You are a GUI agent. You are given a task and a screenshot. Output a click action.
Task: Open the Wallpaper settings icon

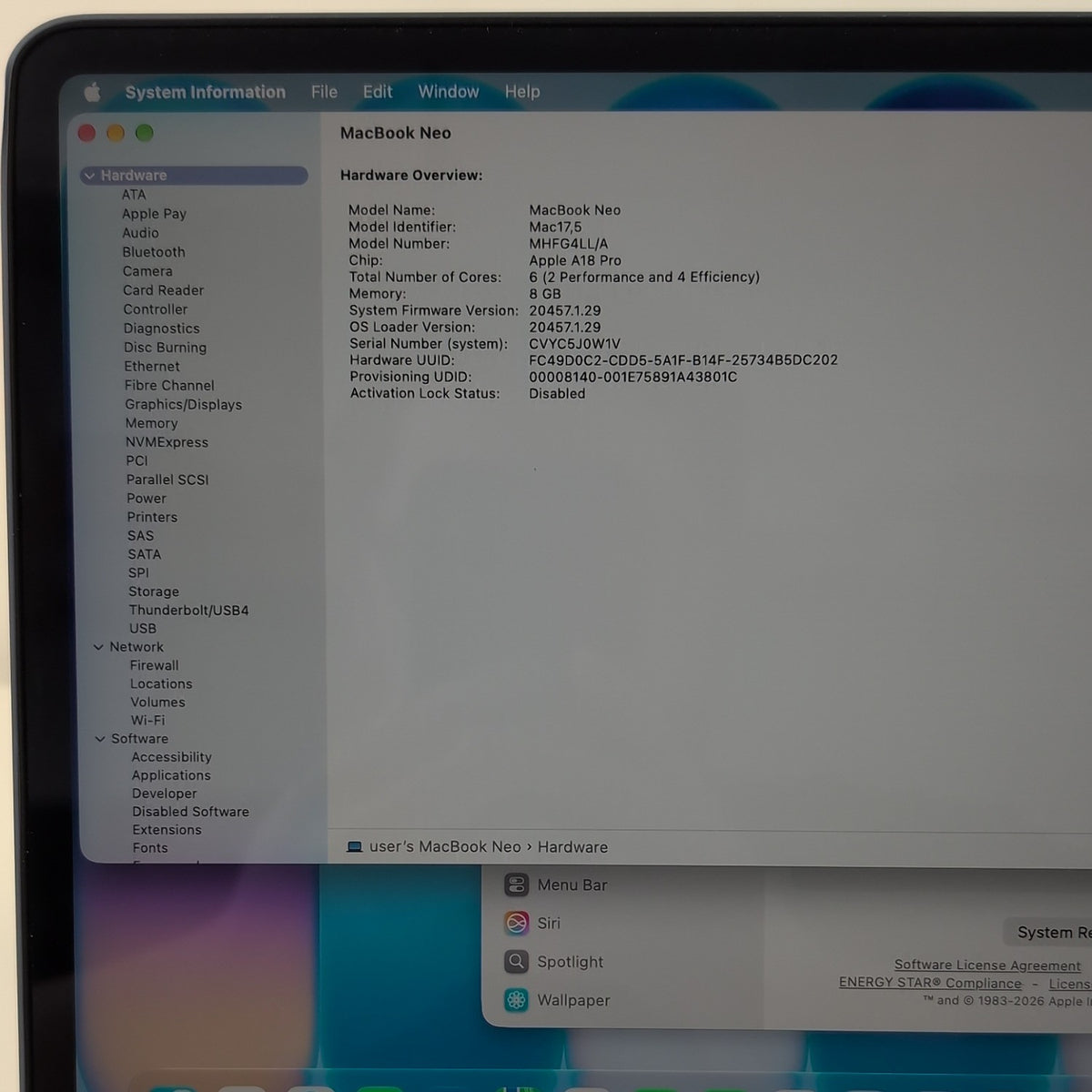pos(517,1000)
